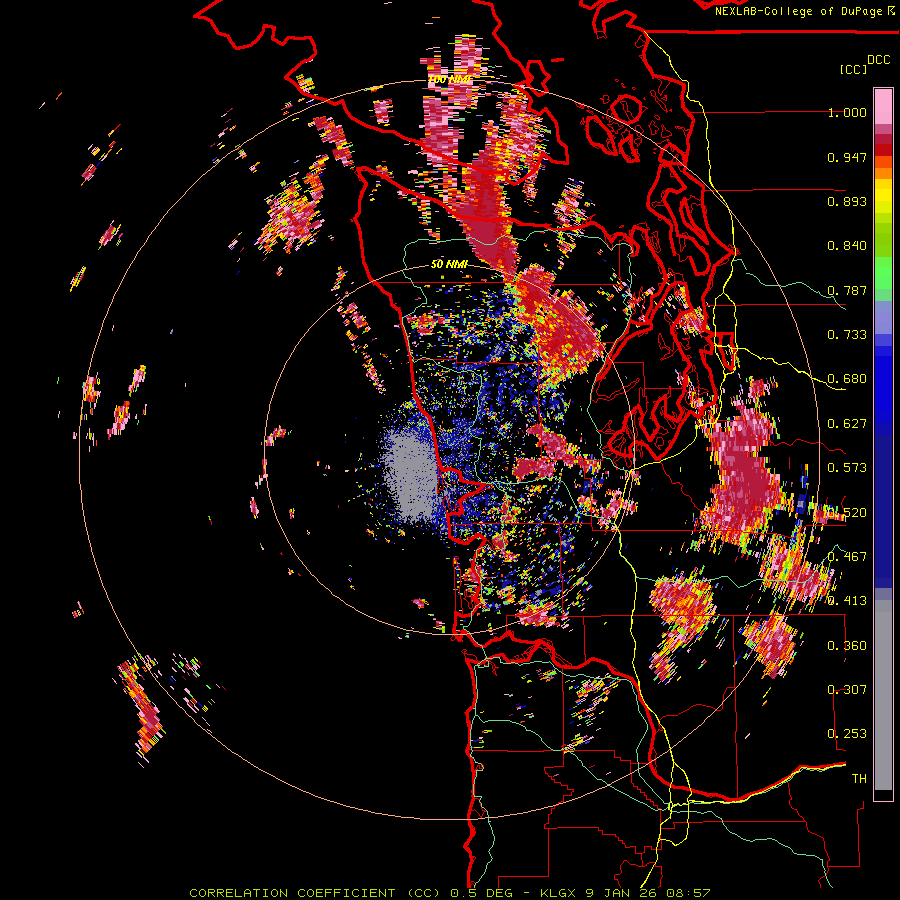Click the 0.573 scale value
This screenshot has width=900, height=900.
[847, 468]
